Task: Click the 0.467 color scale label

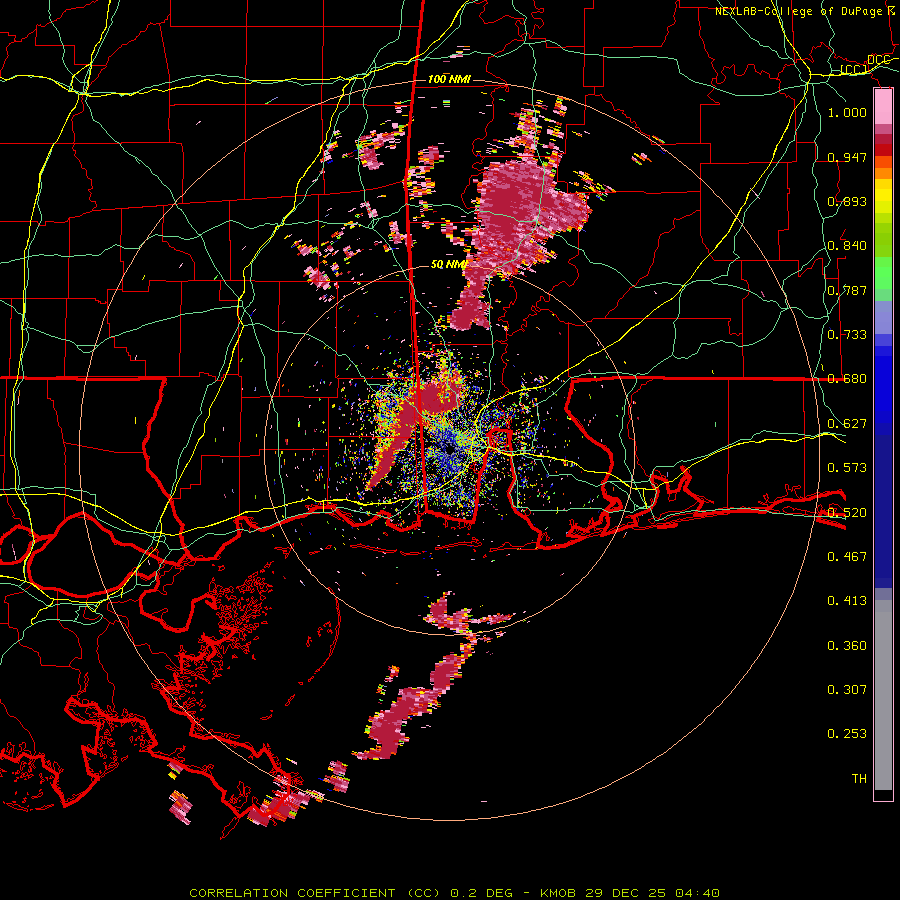Action: tap(847, 557)
